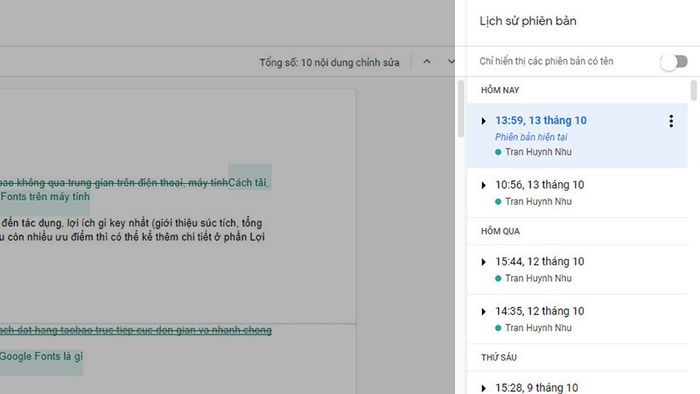Click the 'Google Fonts là gì' heading in document
The height and width of the screenshot is (394, 700).
click(x=41, y=357)
